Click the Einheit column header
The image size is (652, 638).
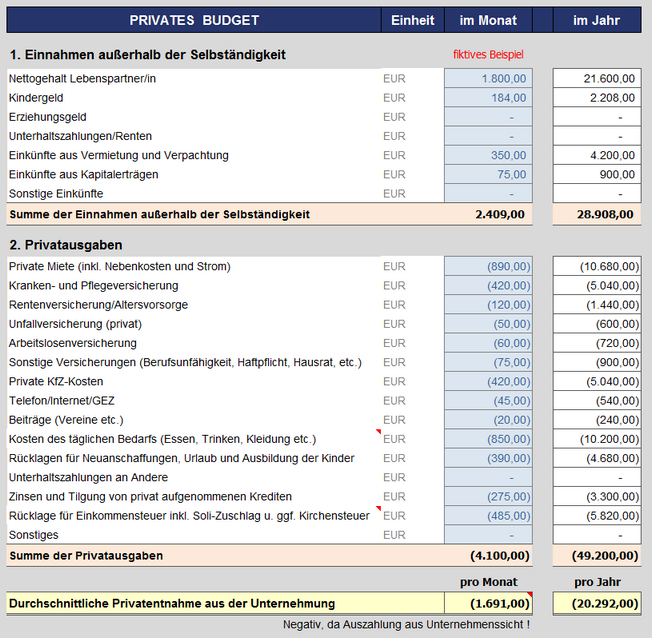tap(412, 20)
